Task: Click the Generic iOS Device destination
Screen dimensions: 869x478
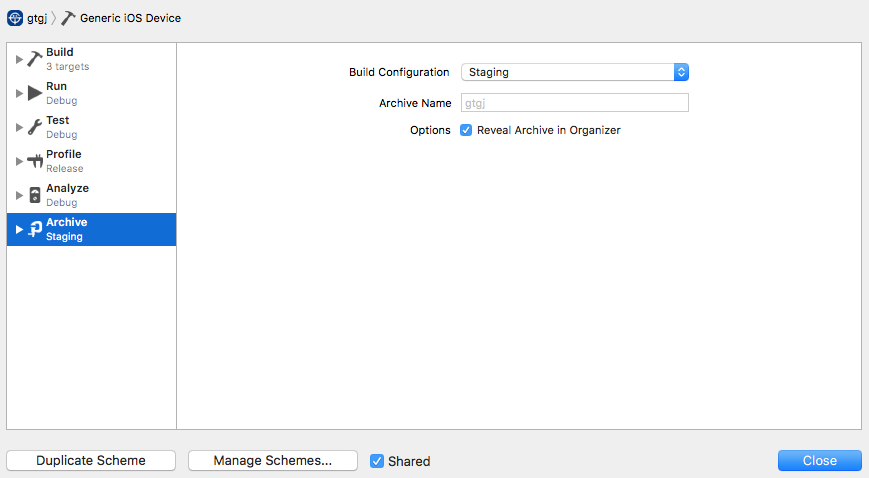Action: [x=130, y=18]
